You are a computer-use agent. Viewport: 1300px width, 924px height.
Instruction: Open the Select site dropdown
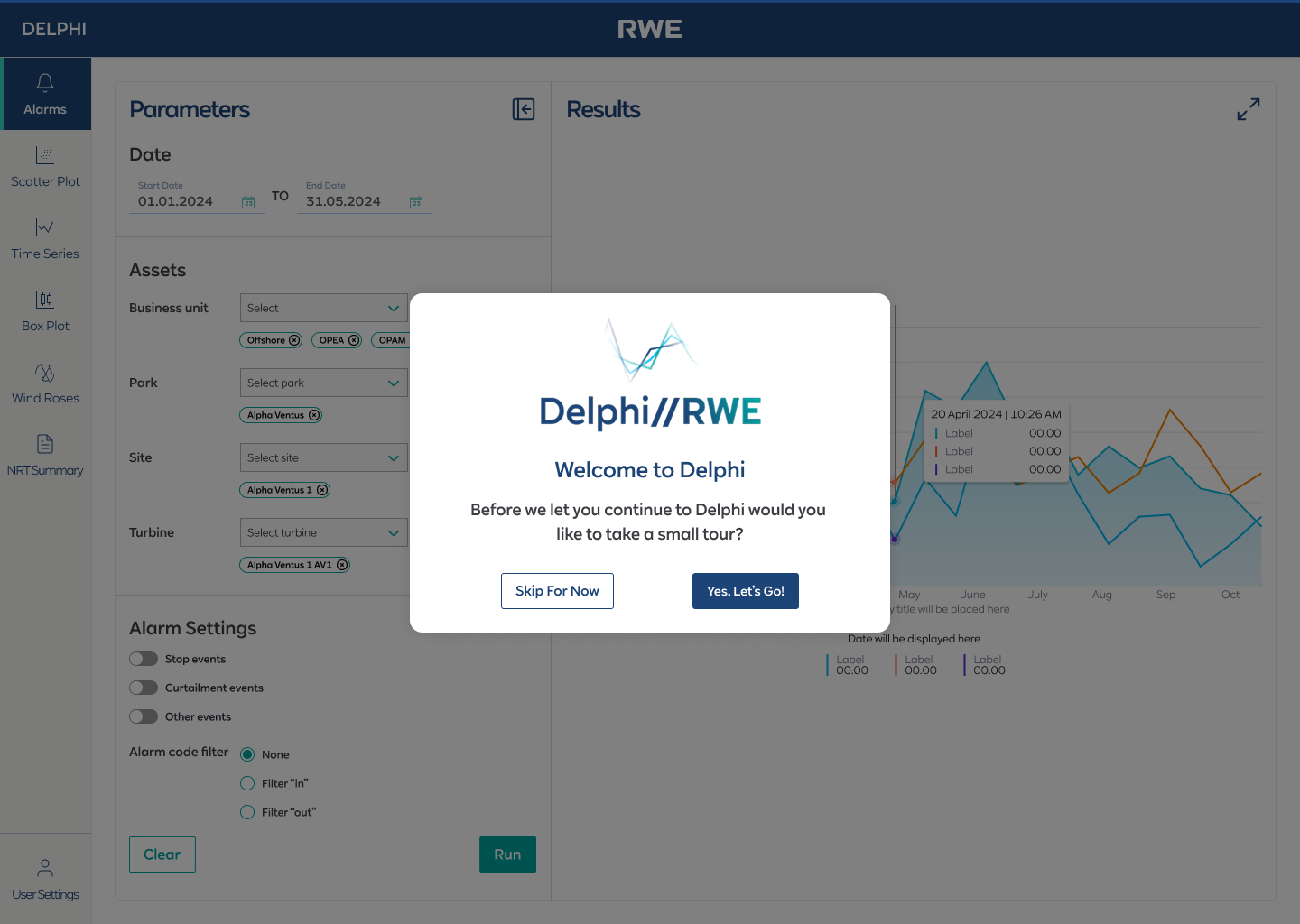(x=324, y=457)
